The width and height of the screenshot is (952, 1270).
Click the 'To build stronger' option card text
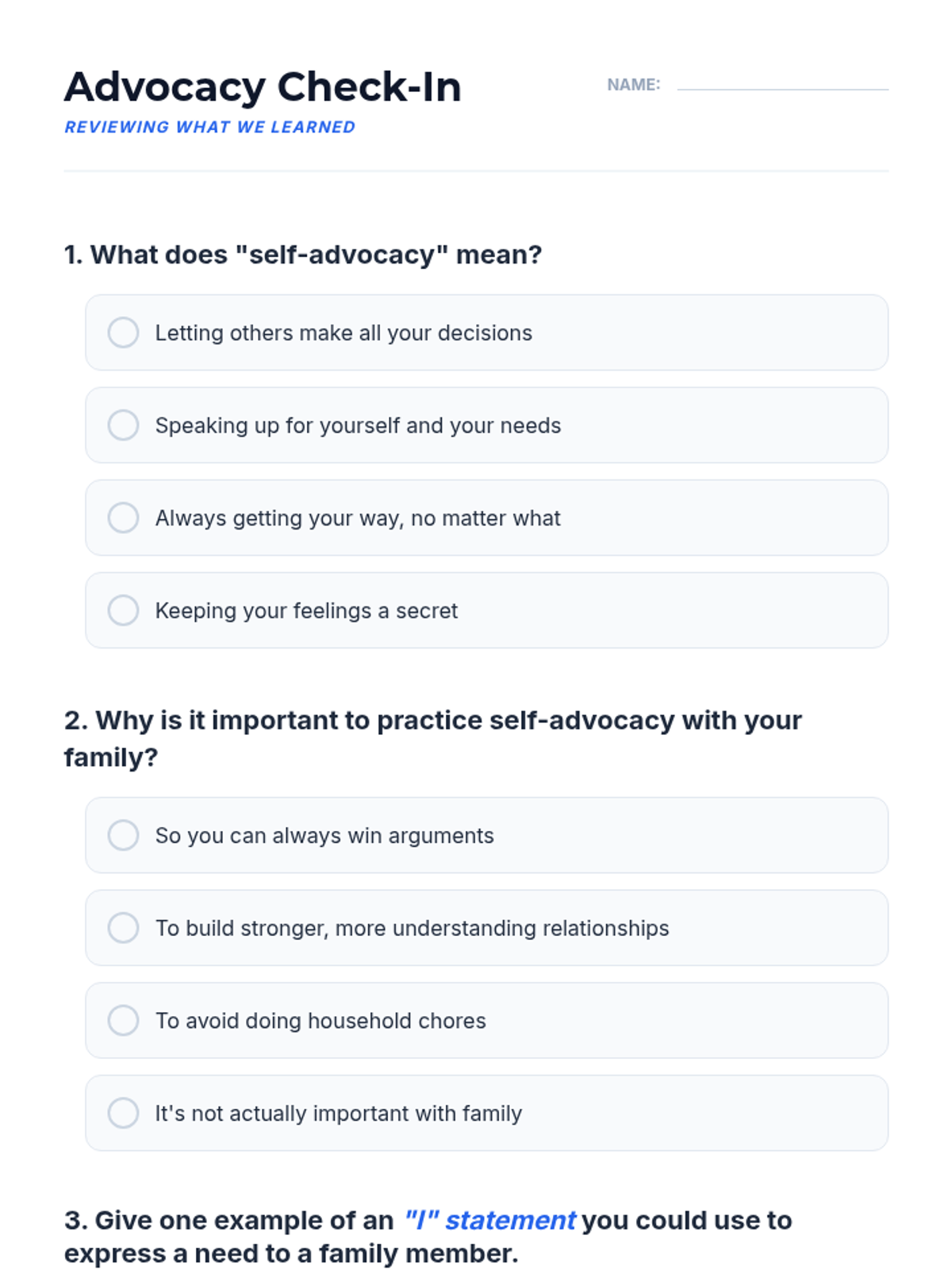point(413,928)
